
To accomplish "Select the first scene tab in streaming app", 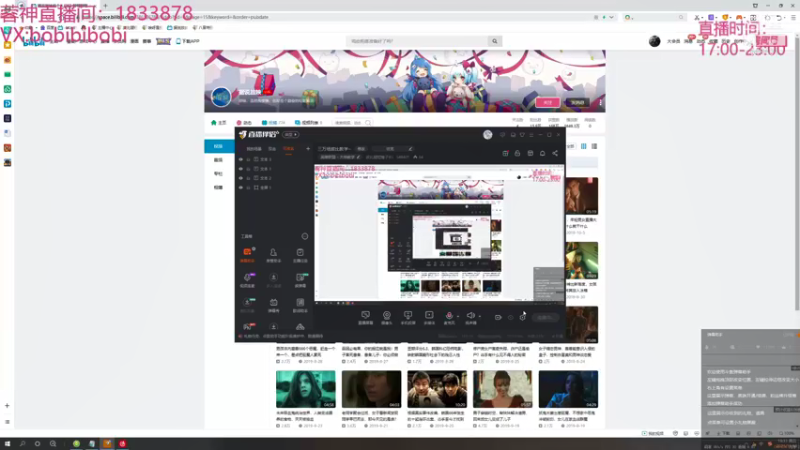I will coord(254,149).
